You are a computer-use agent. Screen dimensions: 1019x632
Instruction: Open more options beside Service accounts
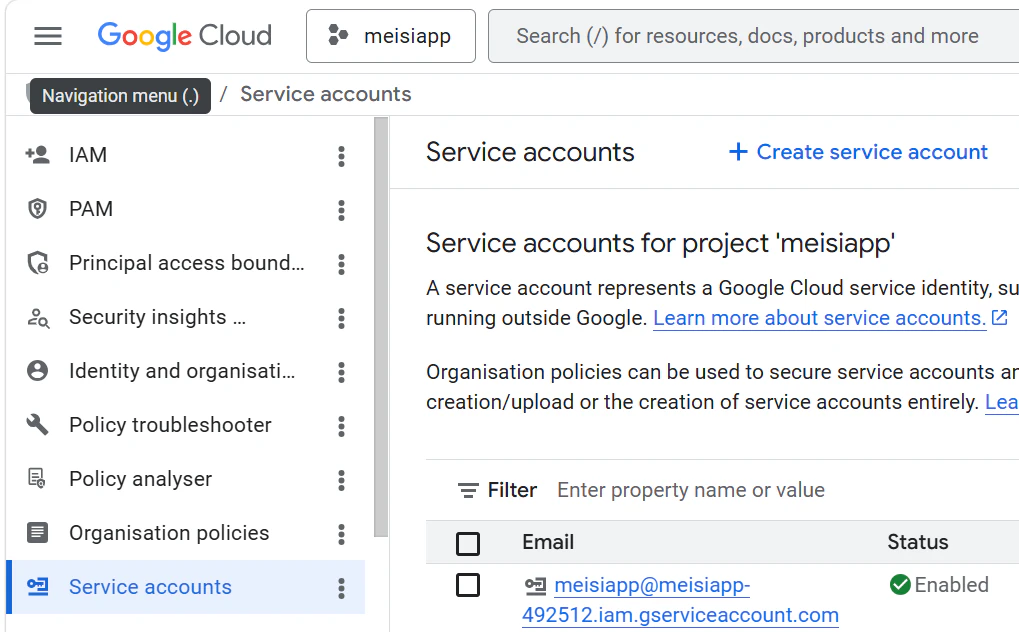coord(341,588)
